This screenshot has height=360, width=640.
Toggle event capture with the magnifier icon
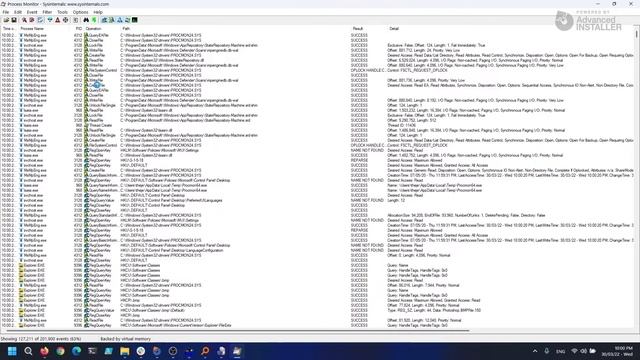(x=24, y=20)
